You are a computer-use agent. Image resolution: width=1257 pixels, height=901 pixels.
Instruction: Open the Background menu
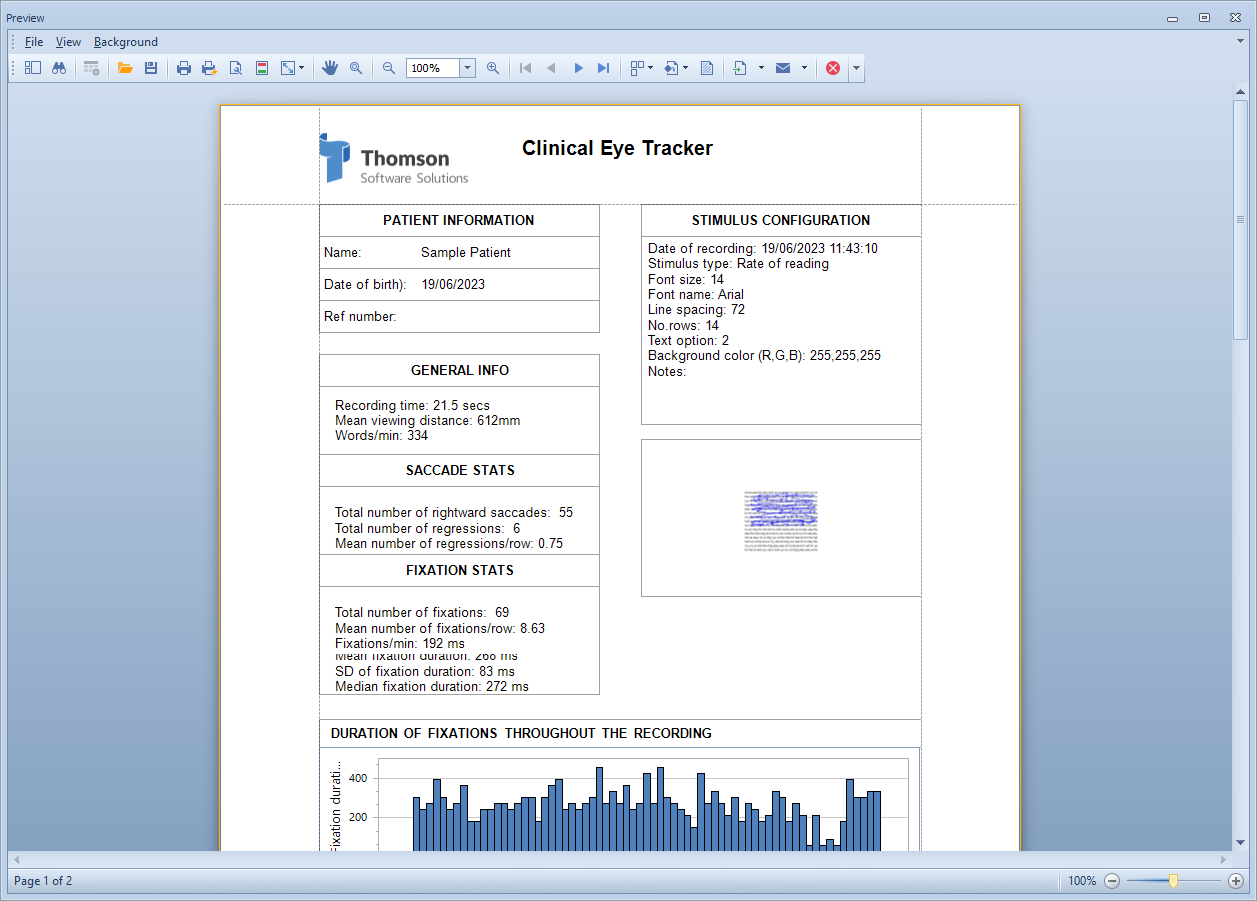pyautogui.click(x=126, y=42)
